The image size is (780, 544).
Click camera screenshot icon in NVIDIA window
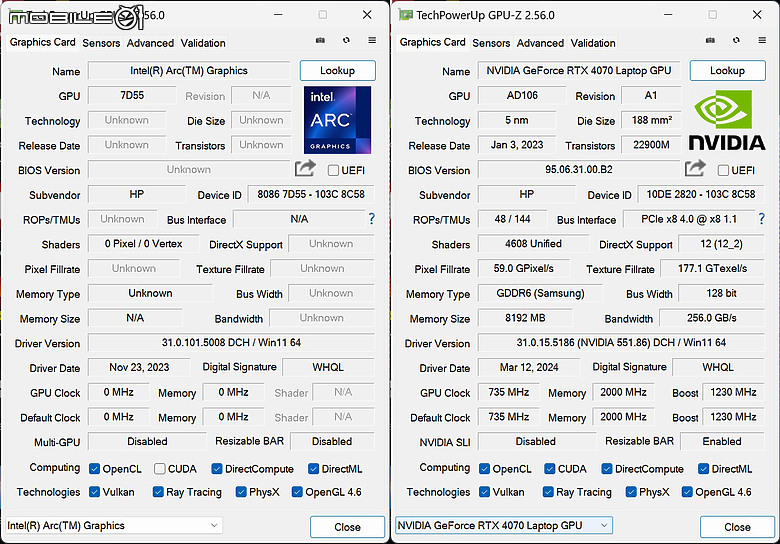click(710, 40)
